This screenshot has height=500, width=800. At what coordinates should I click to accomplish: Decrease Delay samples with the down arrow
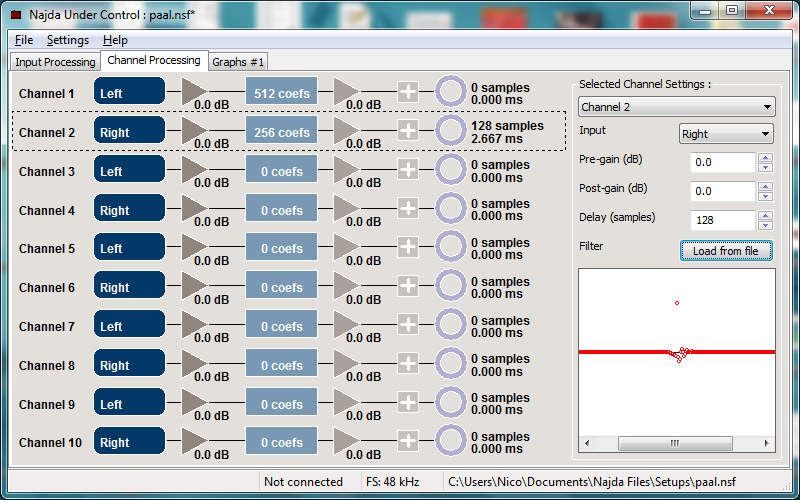pyautogui.click(x=765, y=226)
